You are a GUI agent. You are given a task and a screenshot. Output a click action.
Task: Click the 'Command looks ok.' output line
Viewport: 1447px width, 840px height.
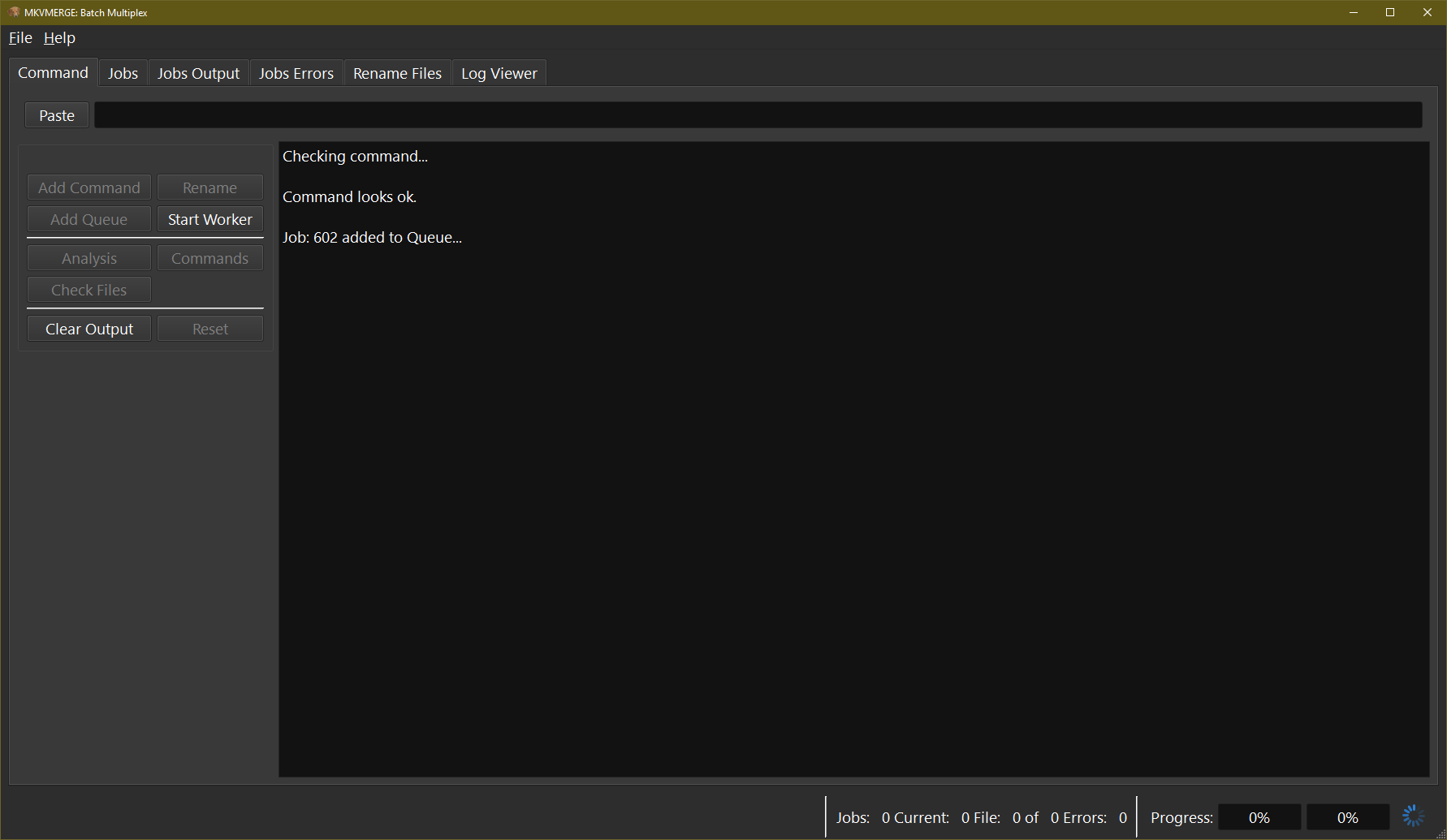tap(349, 196)
